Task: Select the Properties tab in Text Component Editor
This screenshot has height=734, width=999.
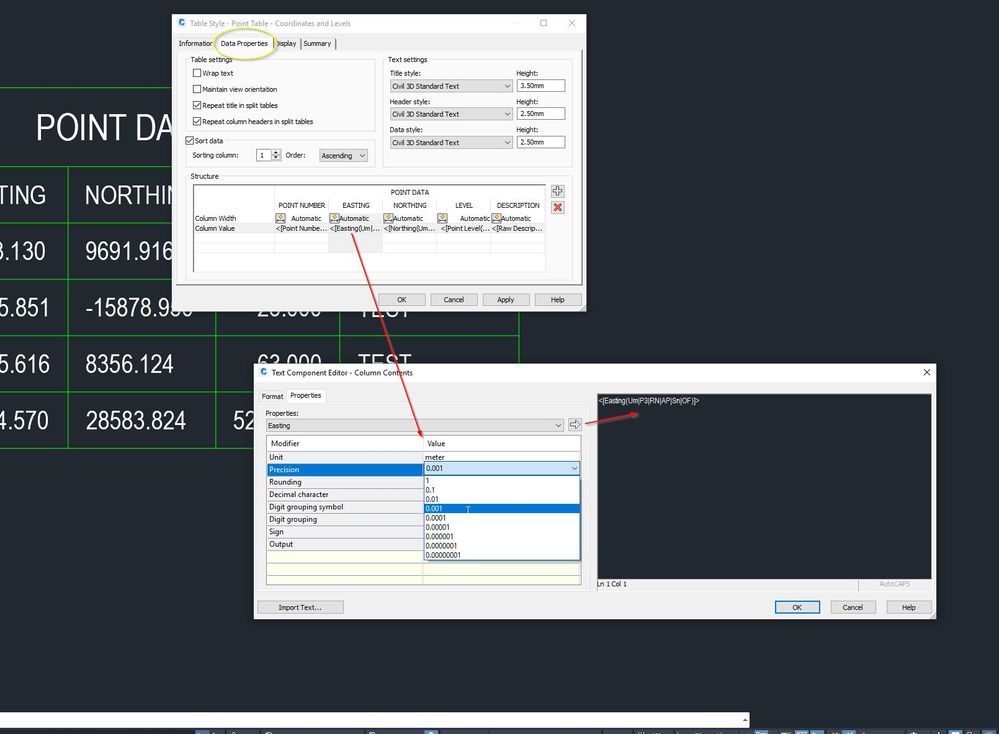Action: coord(306,395)
